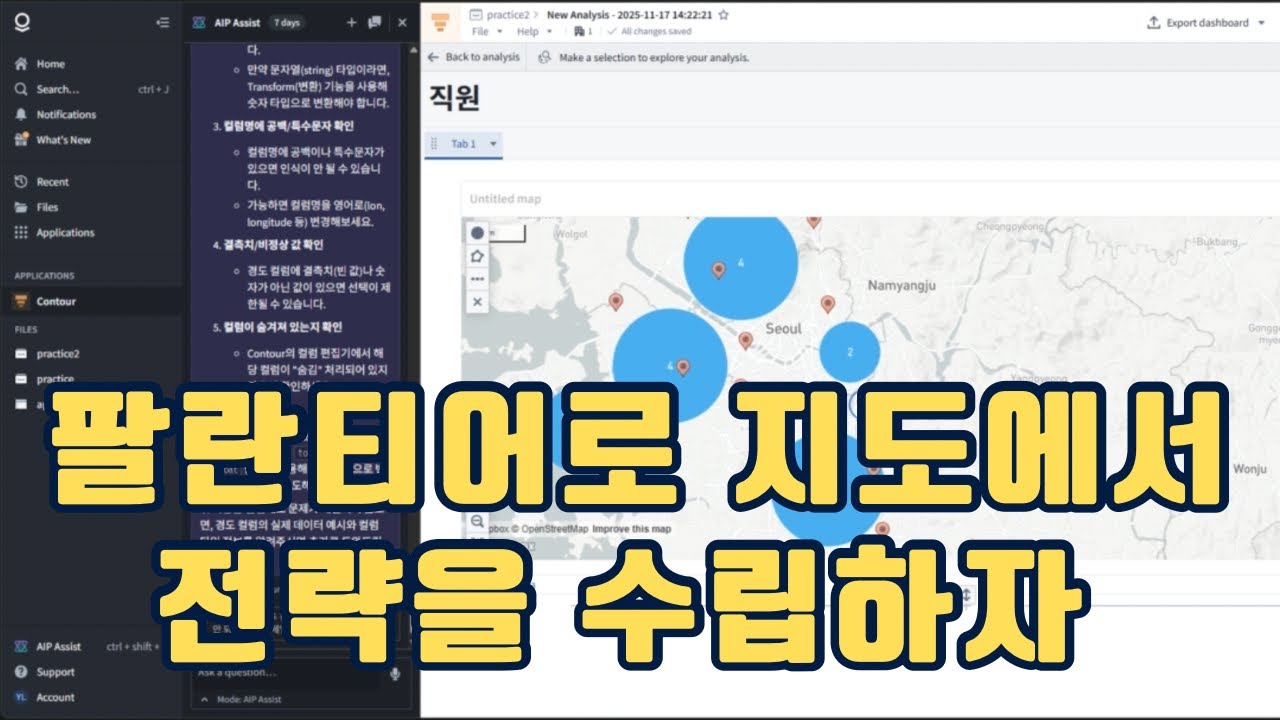The image size is (1280, 720).
Task: Click the Contour application icon in the header
Action: [440, 22]
